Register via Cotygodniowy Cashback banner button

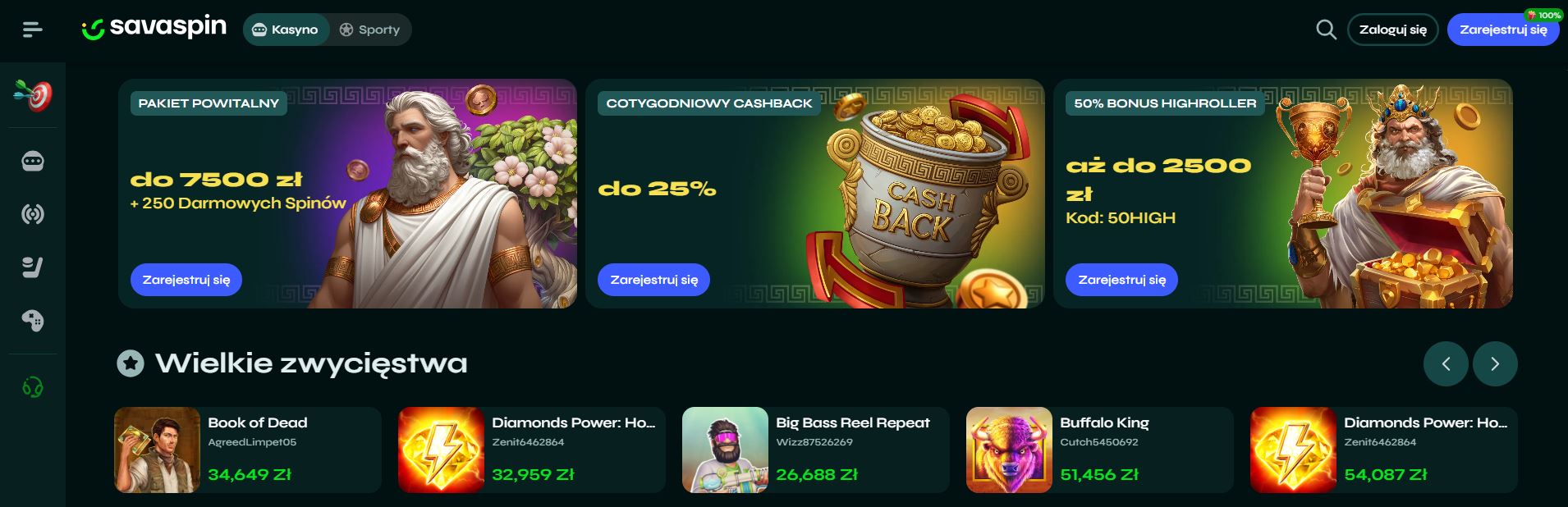(x=654, y=280)
